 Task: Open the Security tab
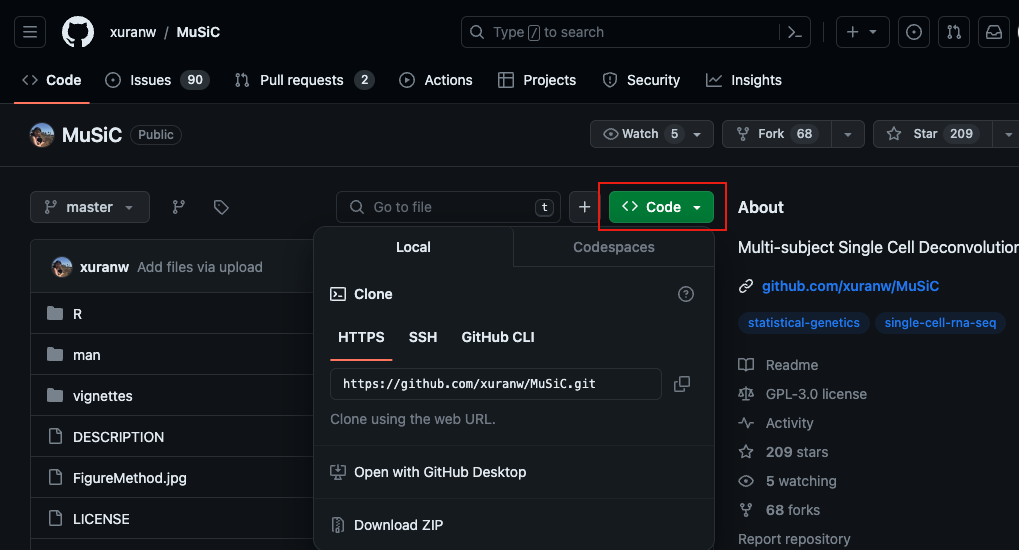tap(641, 80)
